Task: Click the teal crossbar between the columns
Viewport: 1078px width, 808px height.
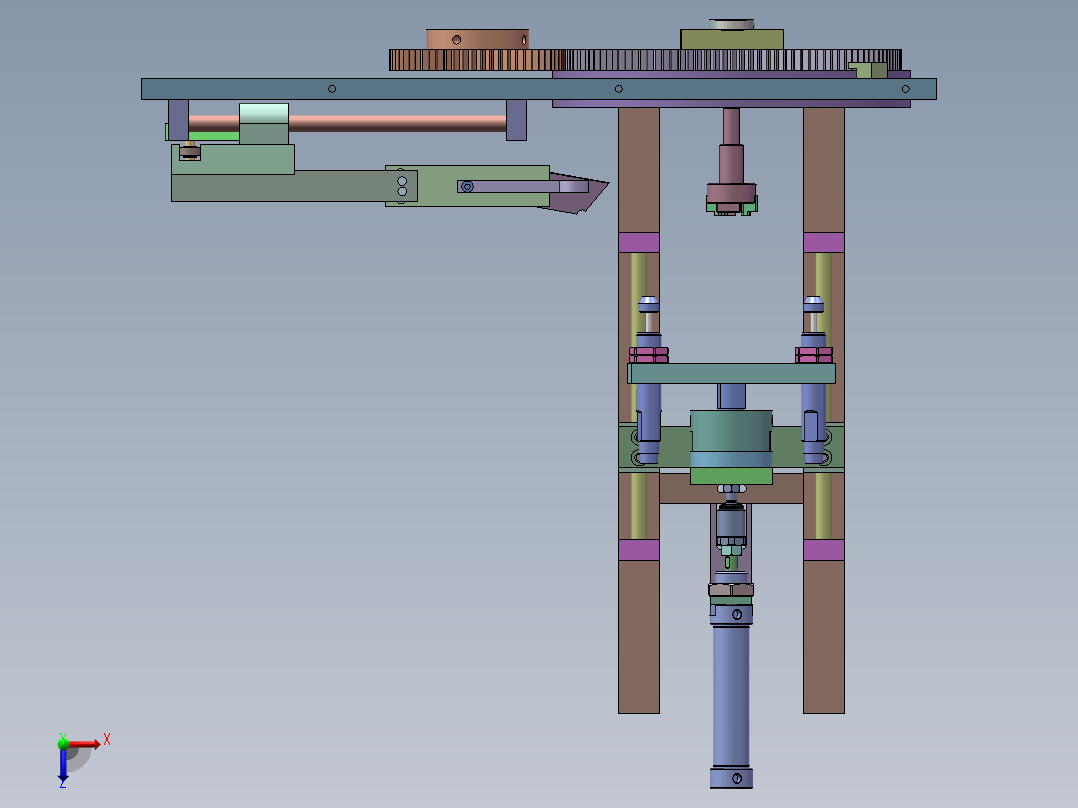Action: (732, 373)
